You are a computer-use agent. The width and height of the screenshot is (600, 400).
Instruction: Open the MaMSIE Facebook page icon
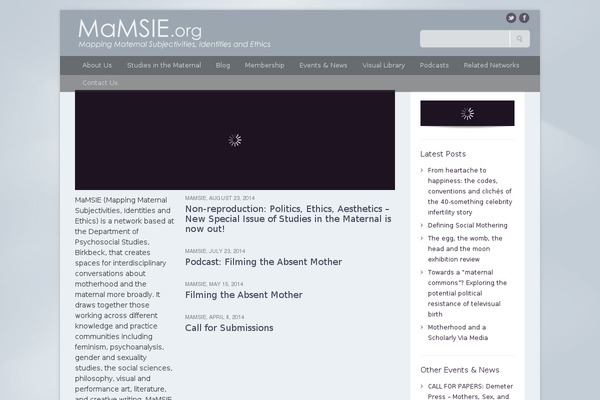point(524,18)
